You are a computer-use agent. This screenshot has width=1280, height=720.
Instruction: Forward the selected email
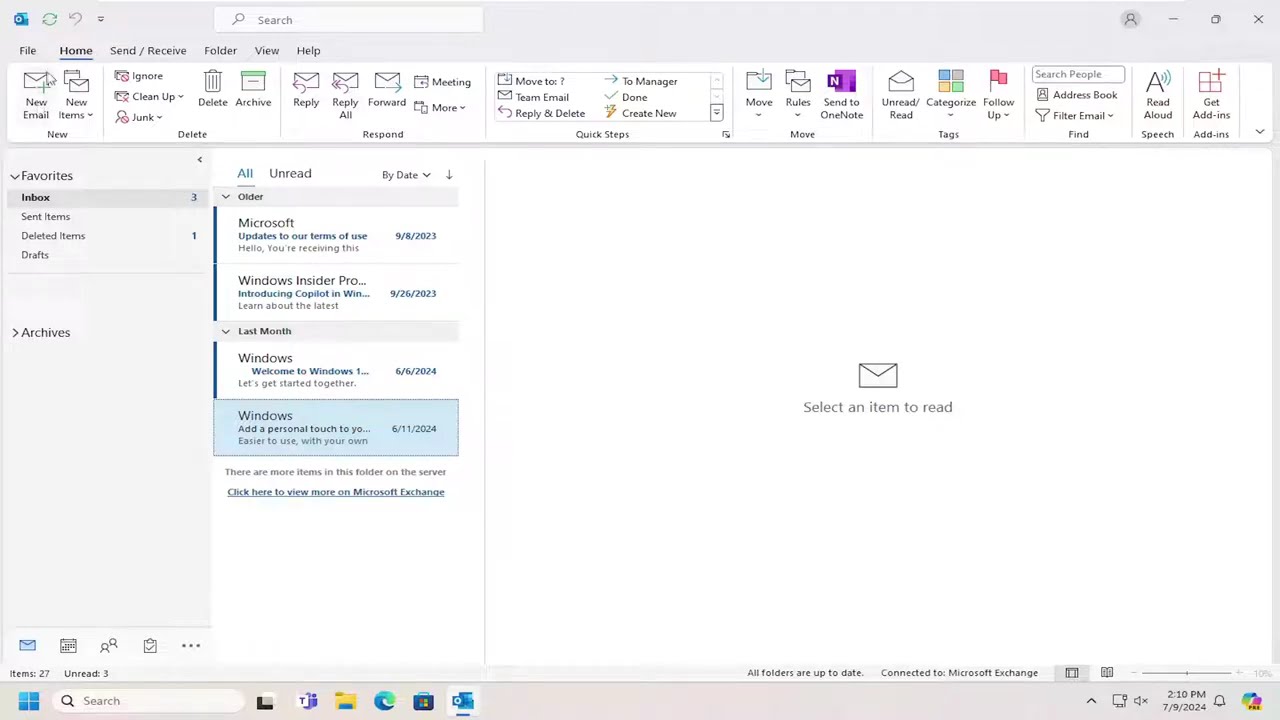pos(387,90)
